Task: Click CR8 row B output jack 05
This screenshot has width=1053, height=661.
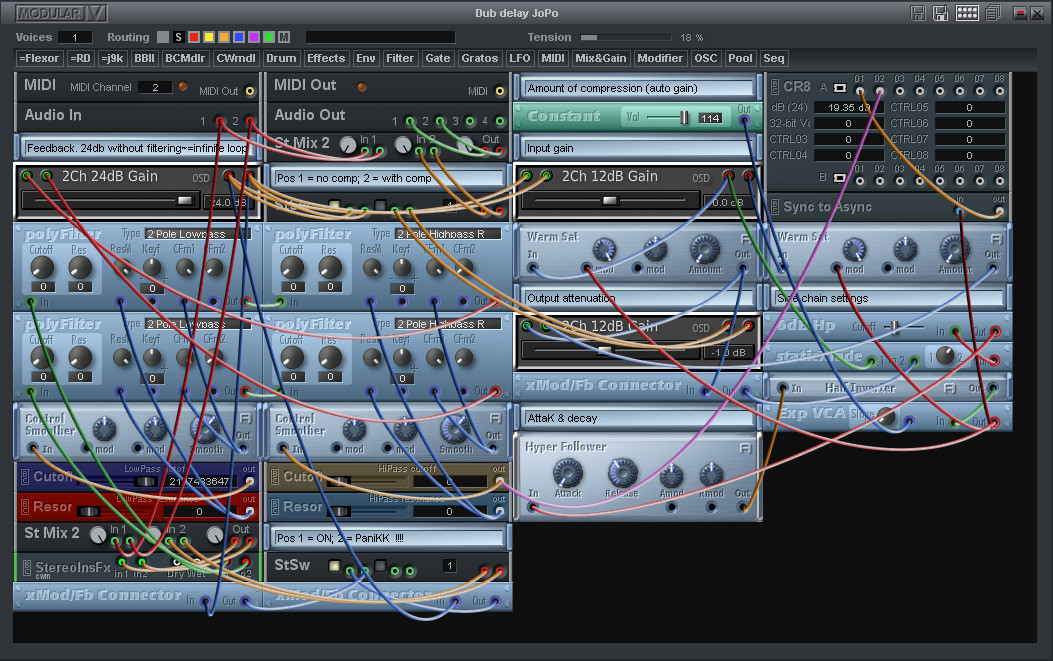Action: tap(940, 181)
